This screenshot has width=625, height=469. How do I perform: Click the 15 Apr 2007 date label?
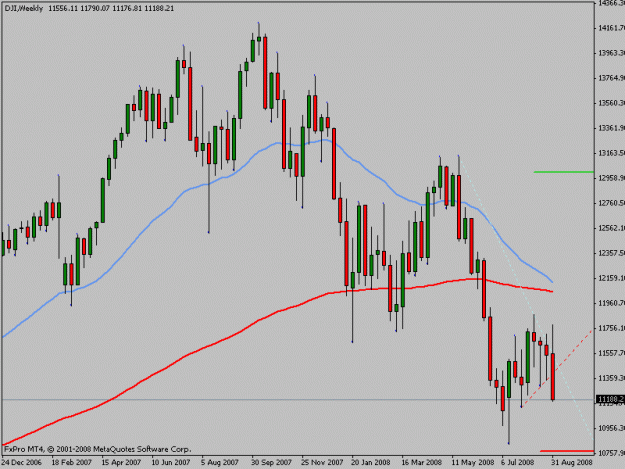[x=122, y=462]
